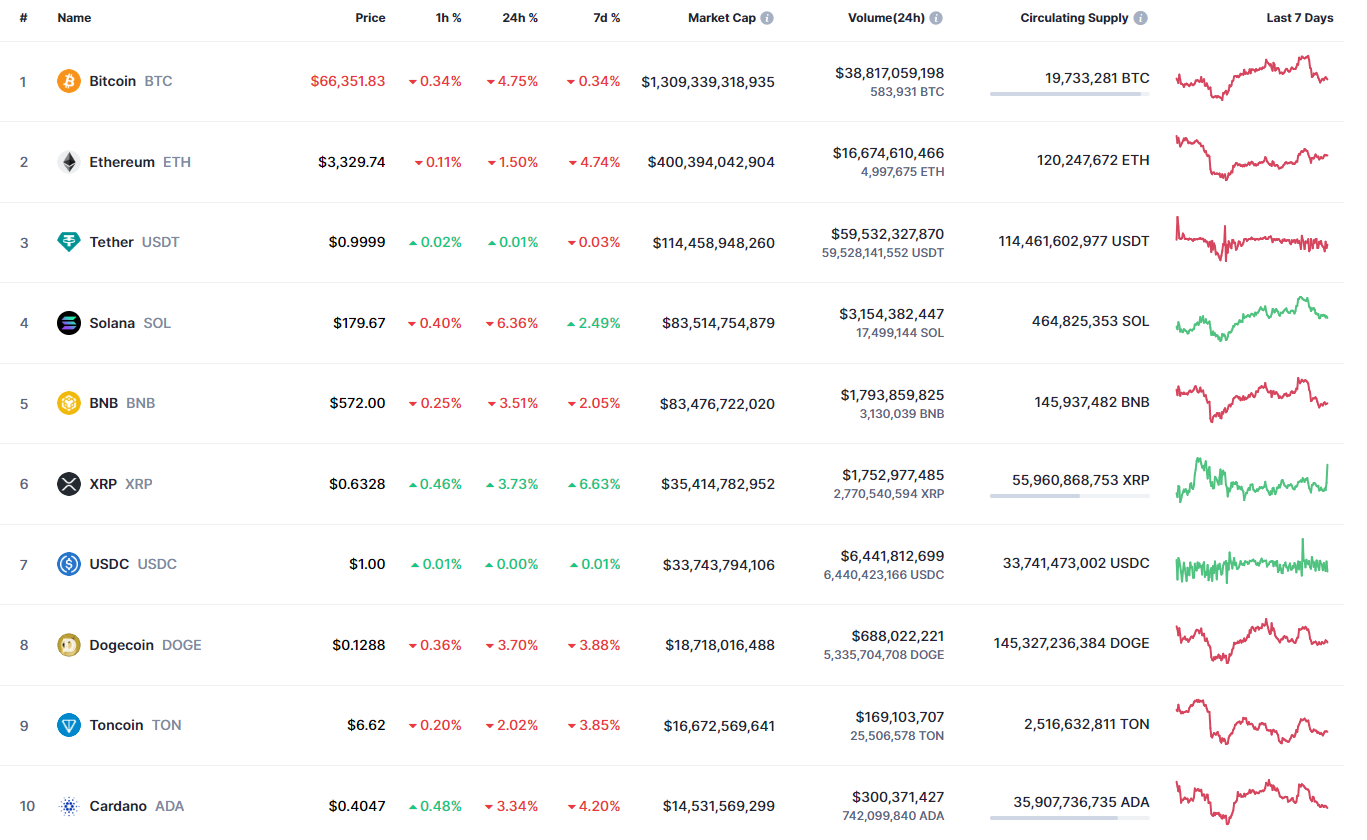This screenshot has height=840, width=1367.
Task: Click the XRP logo icon
Action: tap(69, 484)
